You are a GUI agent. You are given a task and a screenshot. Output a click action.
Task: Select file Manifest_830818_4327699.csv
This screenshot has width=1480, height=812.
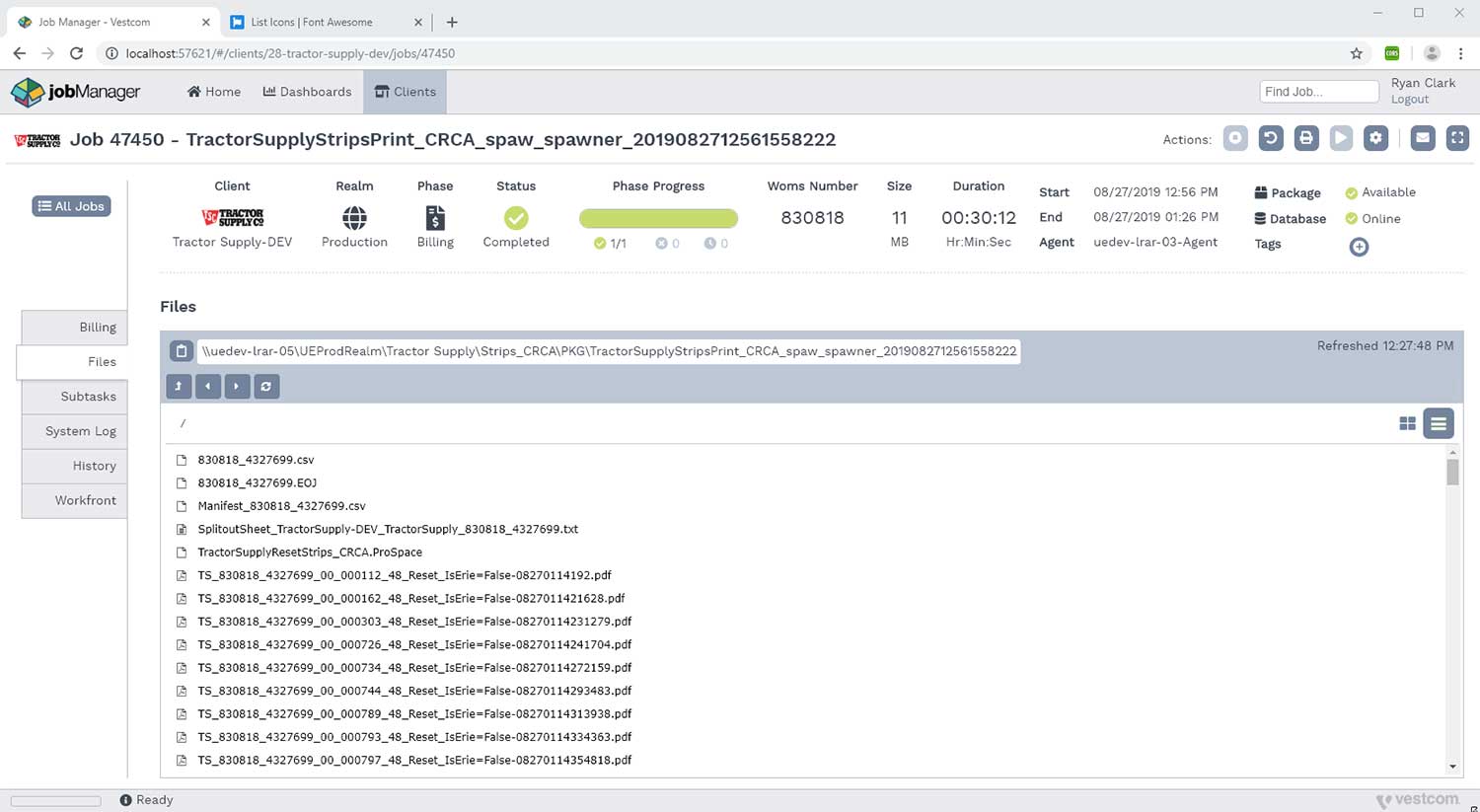click(x=281, y=506)
